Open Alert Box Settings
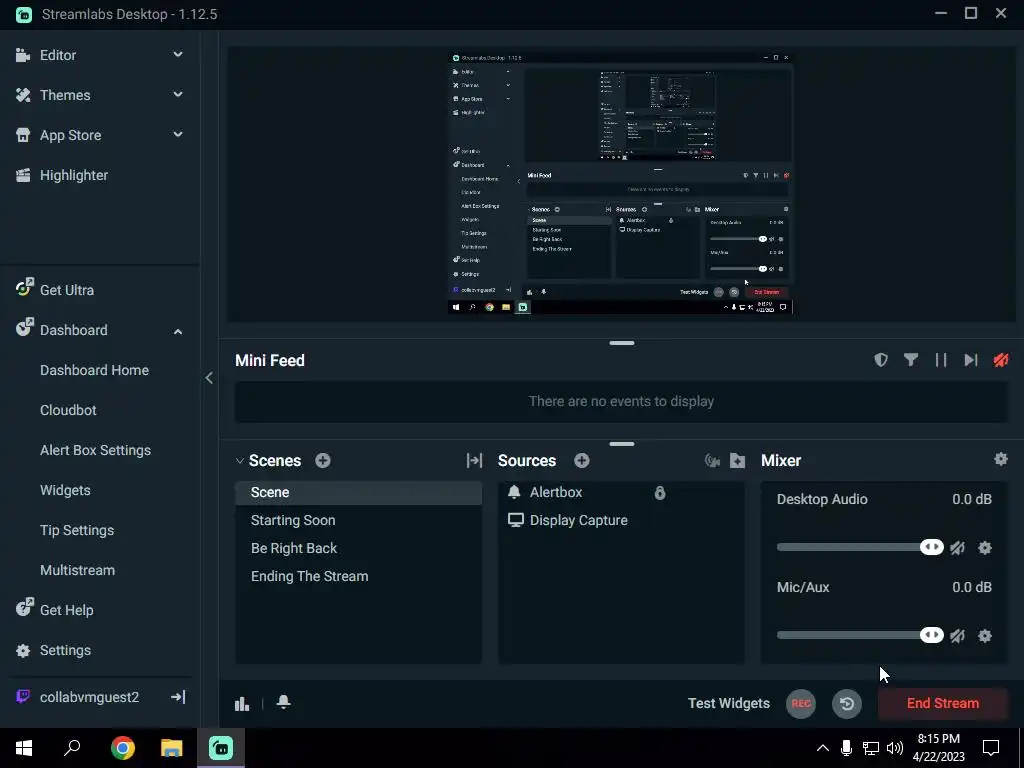The image size is (1024, 768). [95, 450]
